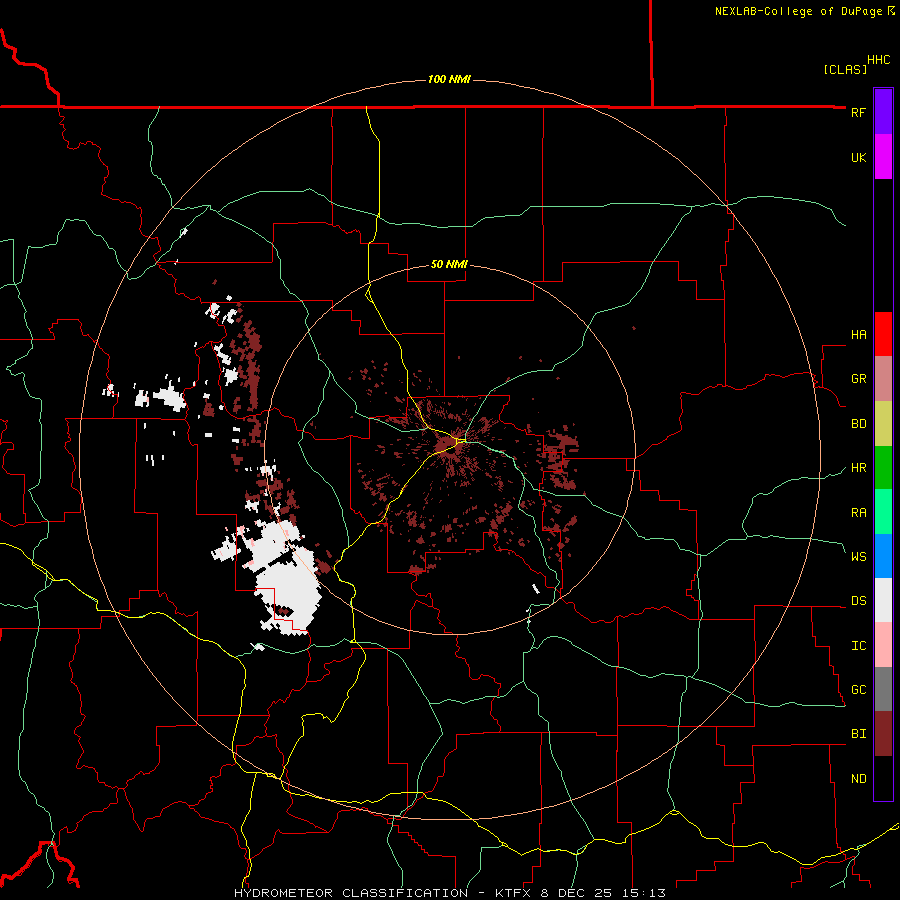
Task: Click the GC legend label
Action: click(x=858, y=690)
